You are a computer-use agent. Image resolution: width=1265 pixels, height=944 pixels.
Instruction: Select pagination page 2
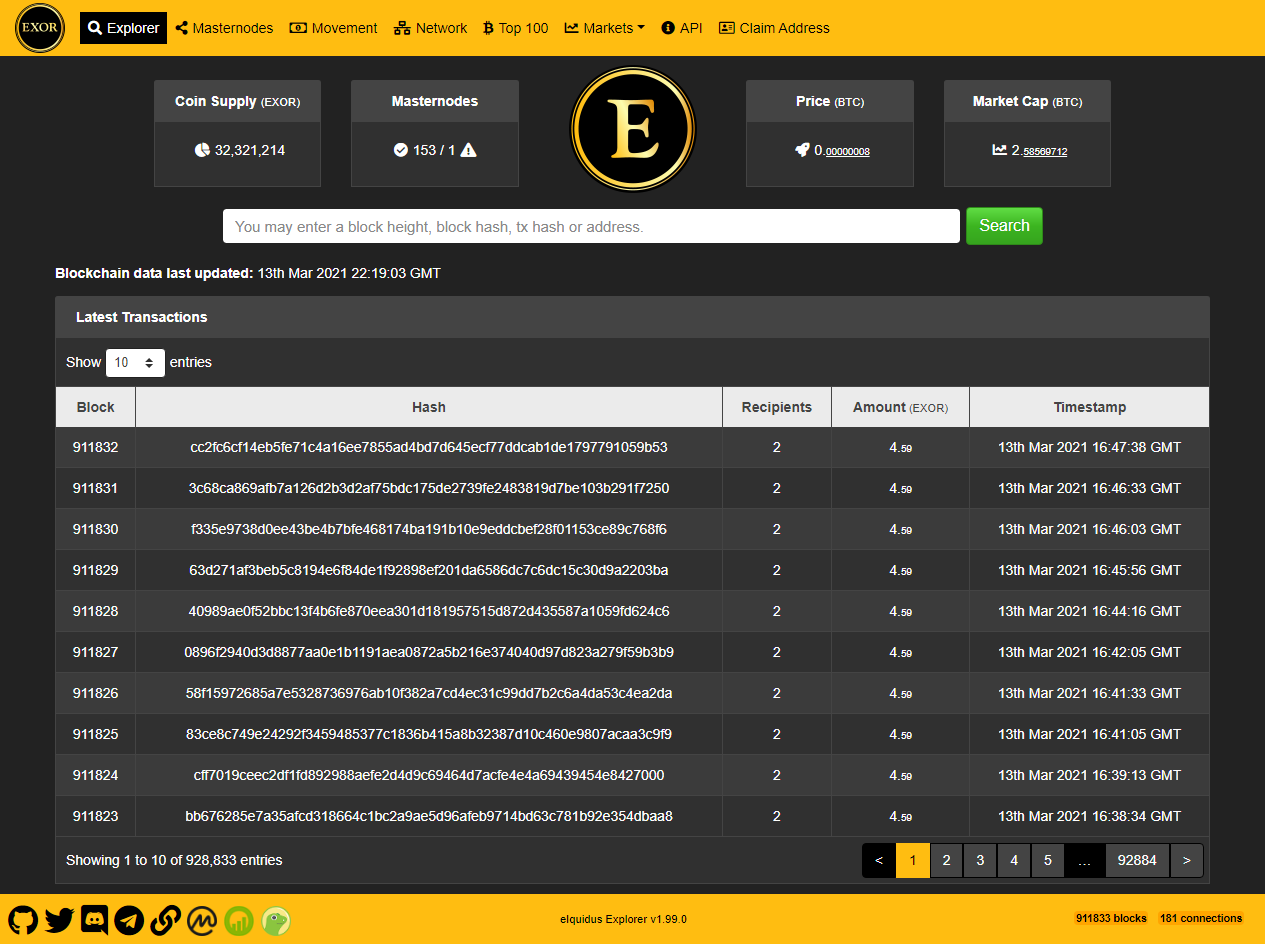tap(946, 860)
